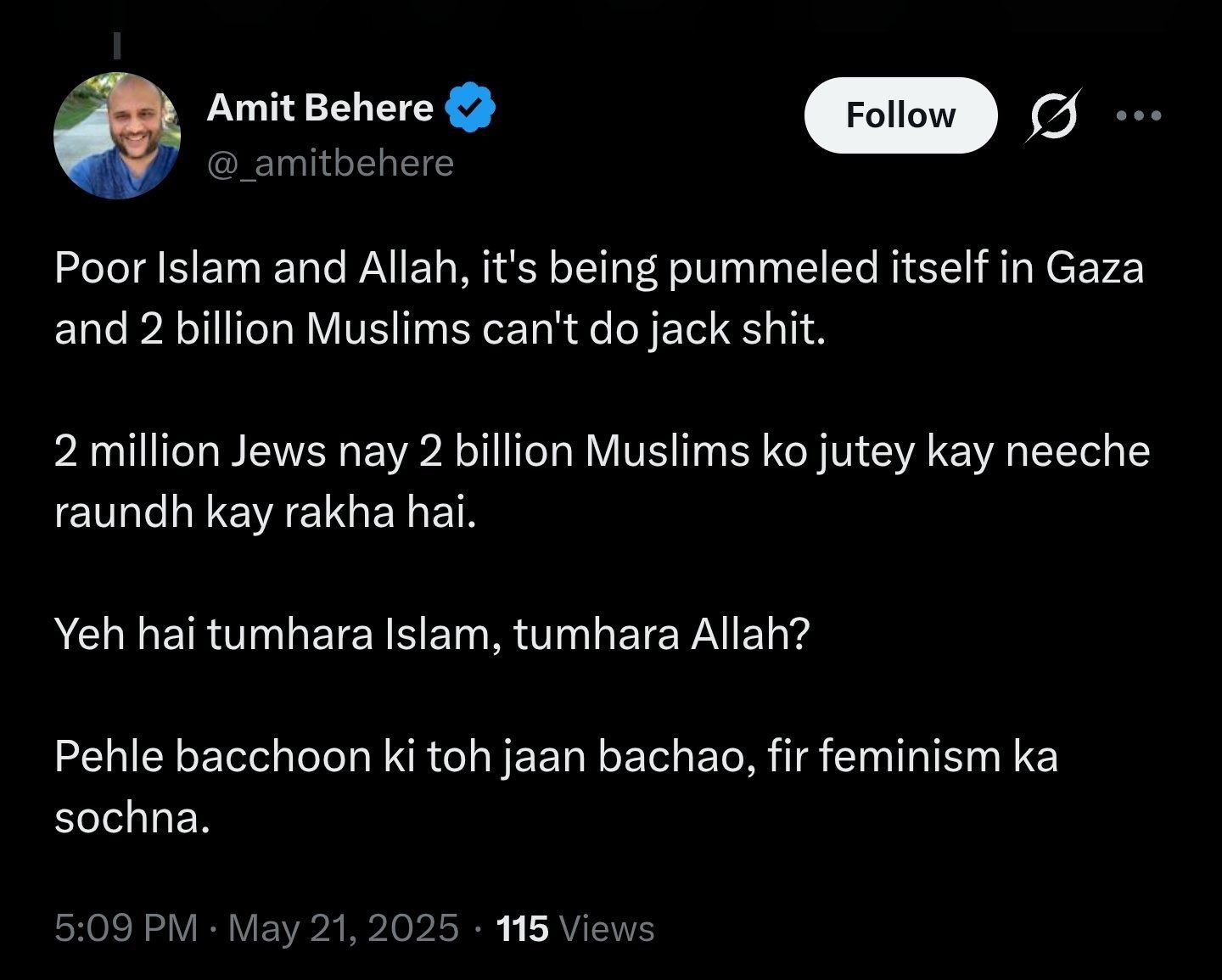Click the line starting 'Pehle bacchoon ki toh'

[x=557, y=757]
